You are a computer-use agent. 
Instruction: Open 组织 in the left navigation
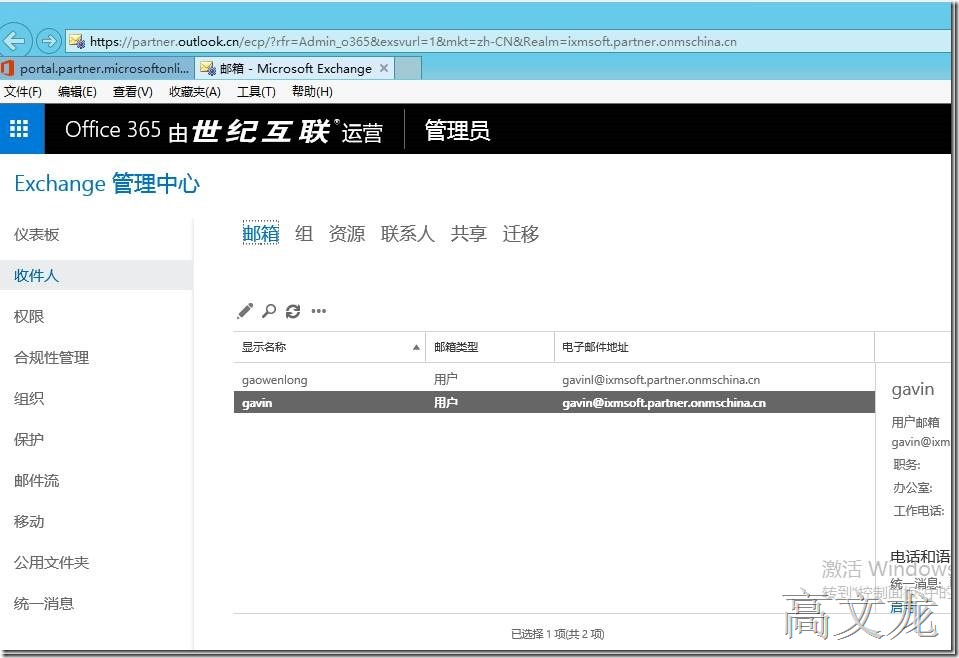pos(29,398)
